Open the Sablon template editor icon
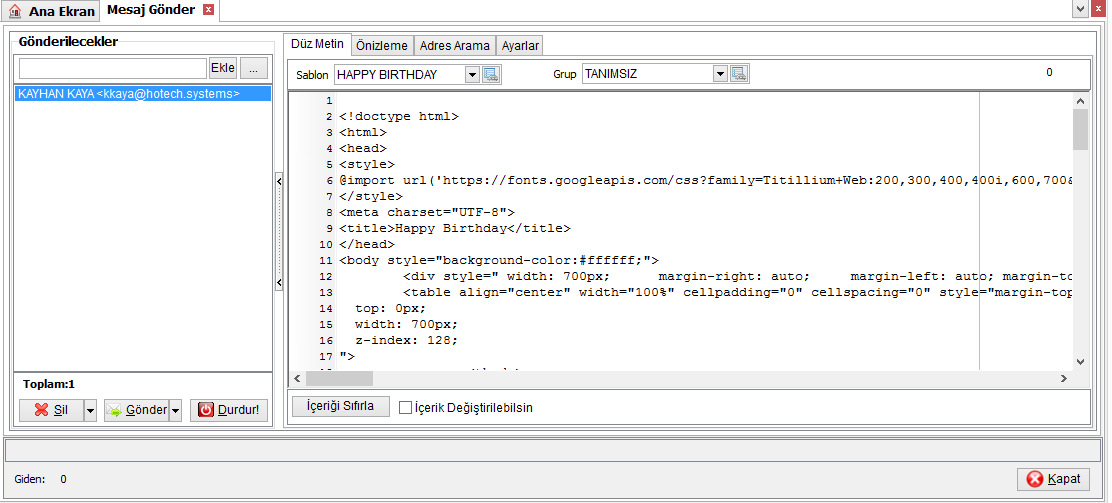Viewport: 1112px width, 503px height. click(491, 74)
